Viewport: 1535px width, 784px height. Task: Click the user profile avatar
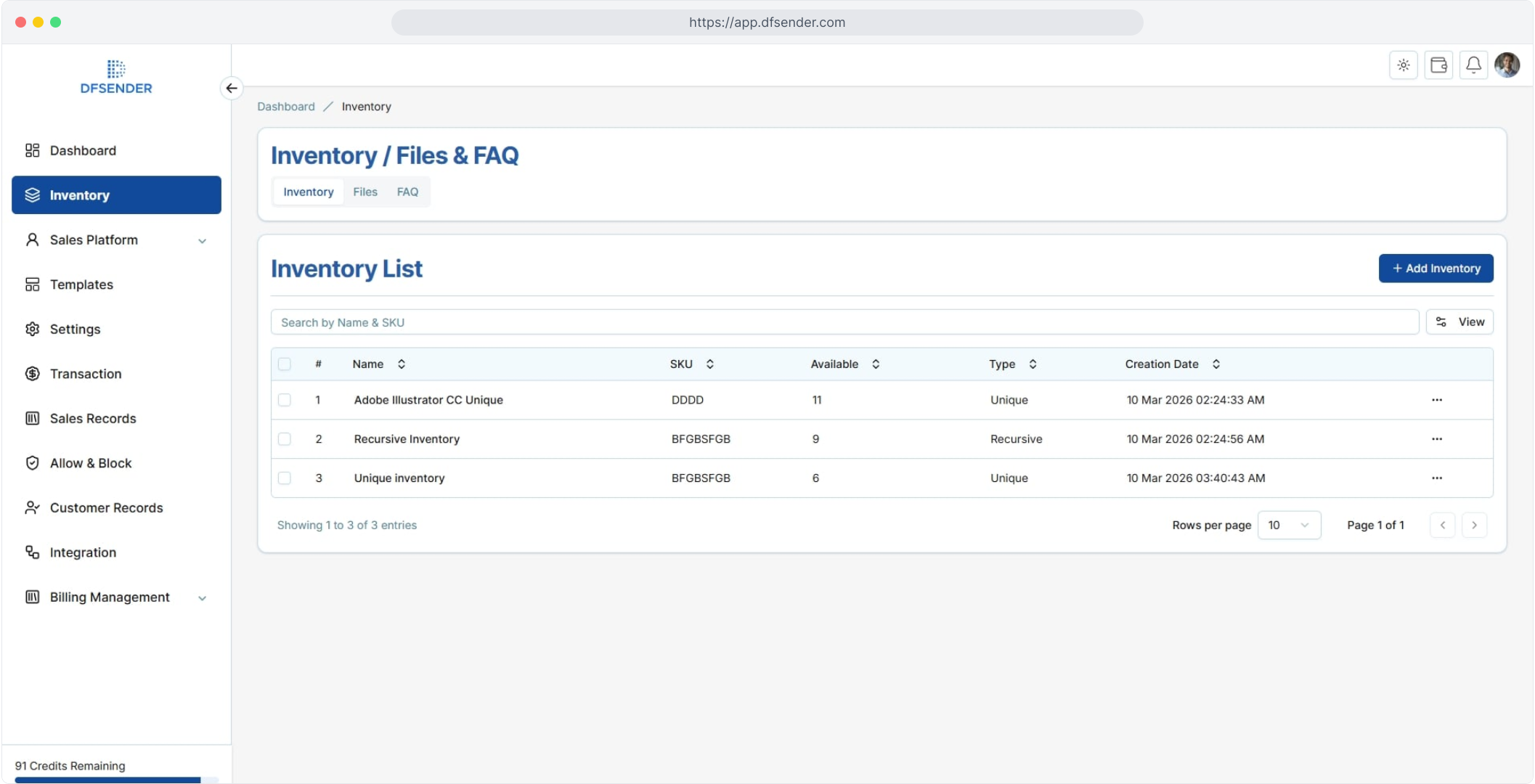[x=1507, y=65]
